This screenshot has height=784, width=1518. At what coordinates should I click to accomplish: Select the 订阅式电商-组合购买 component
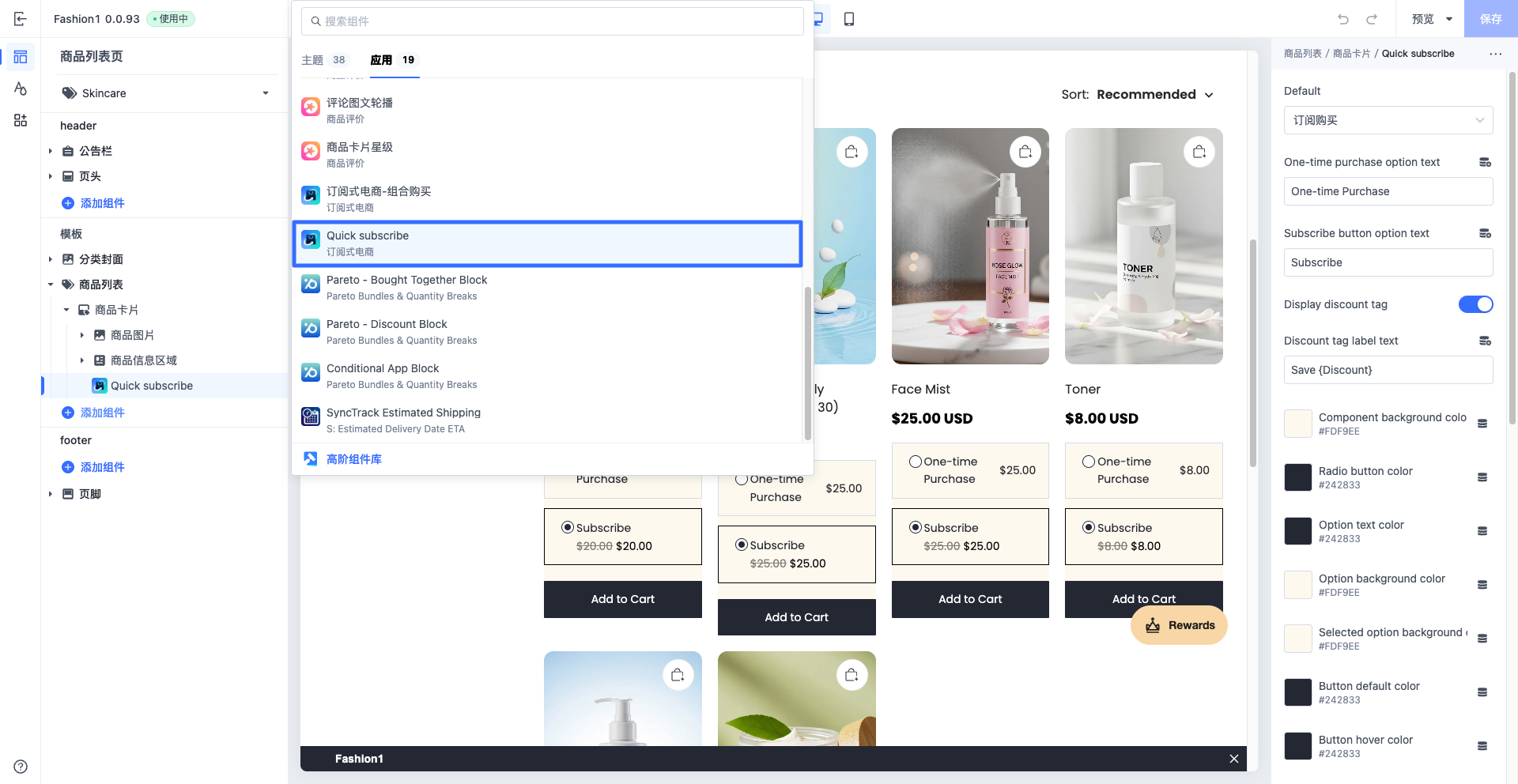[x=547, y=198]
